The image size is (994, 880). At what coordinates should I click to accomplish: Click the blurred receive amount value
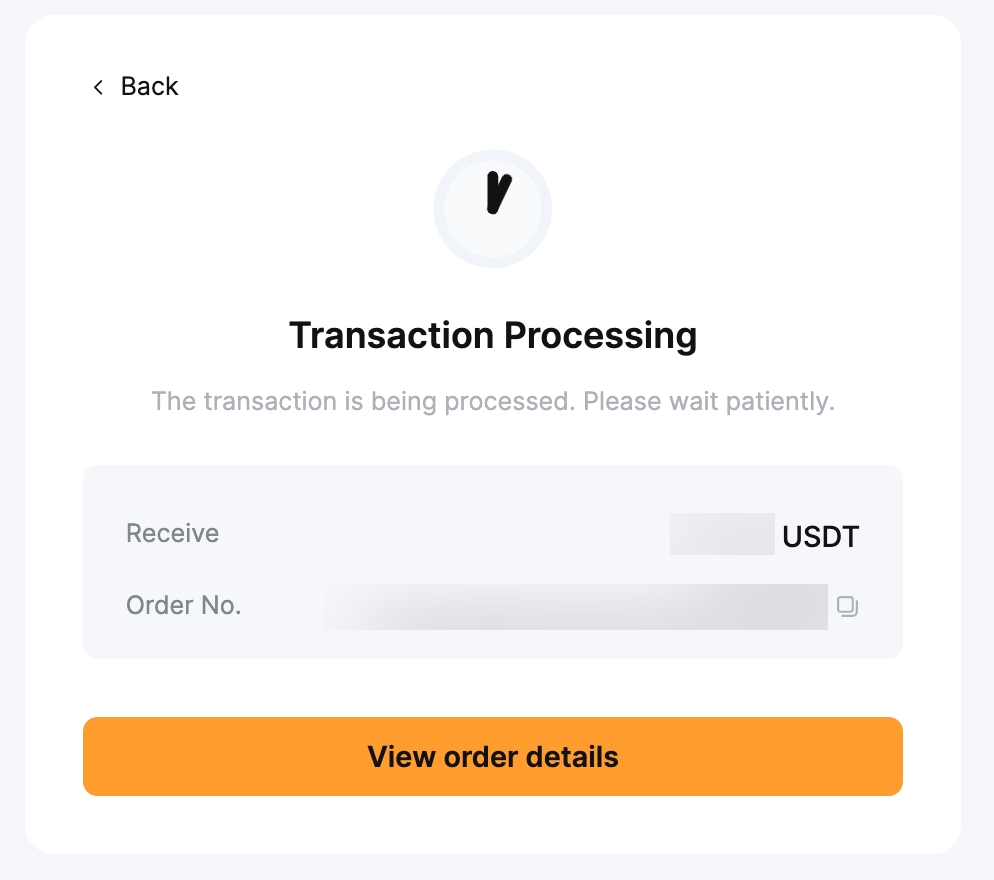coord(722,534)
